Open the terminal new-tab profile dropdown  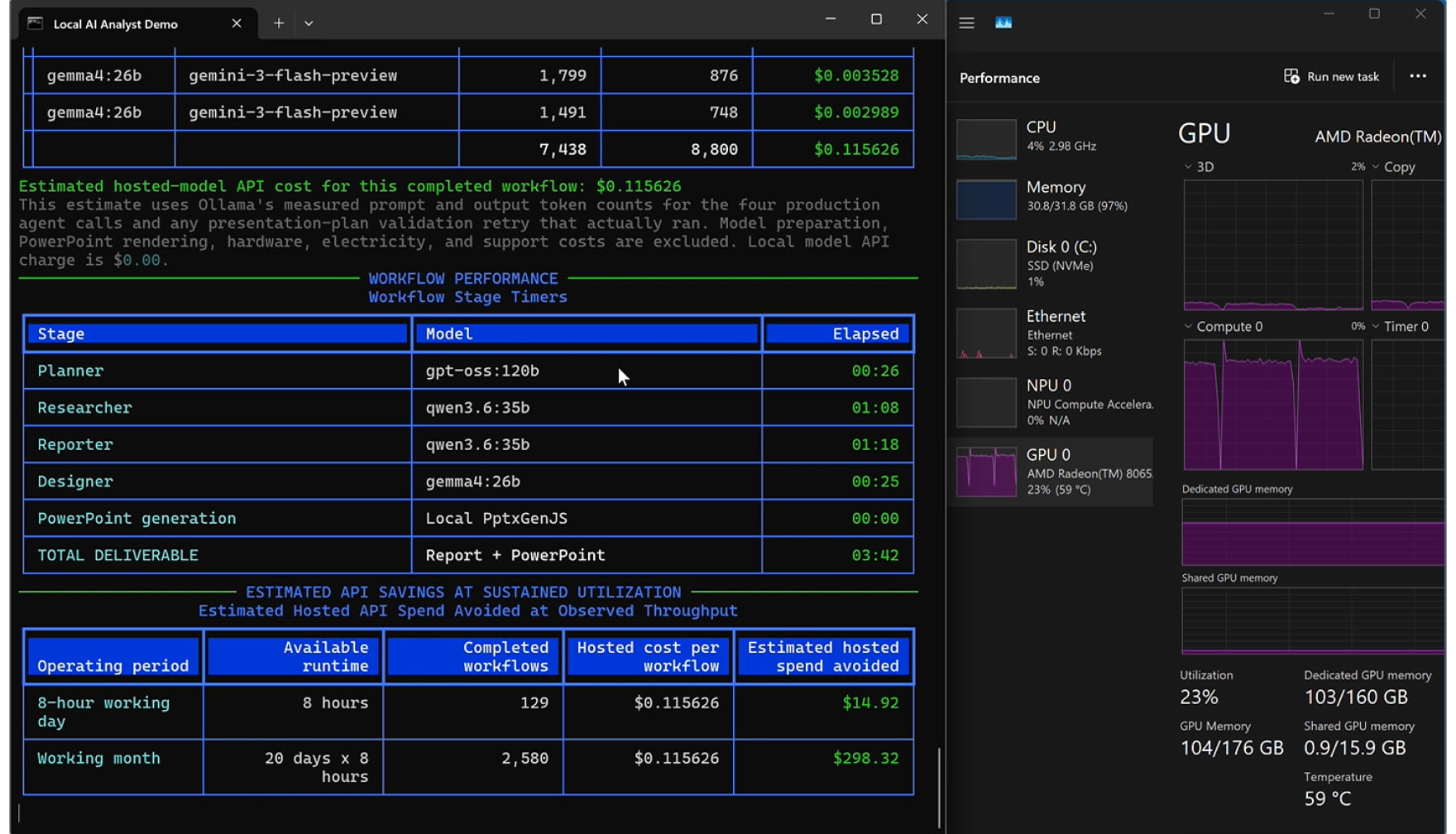[x=309, y=23]
